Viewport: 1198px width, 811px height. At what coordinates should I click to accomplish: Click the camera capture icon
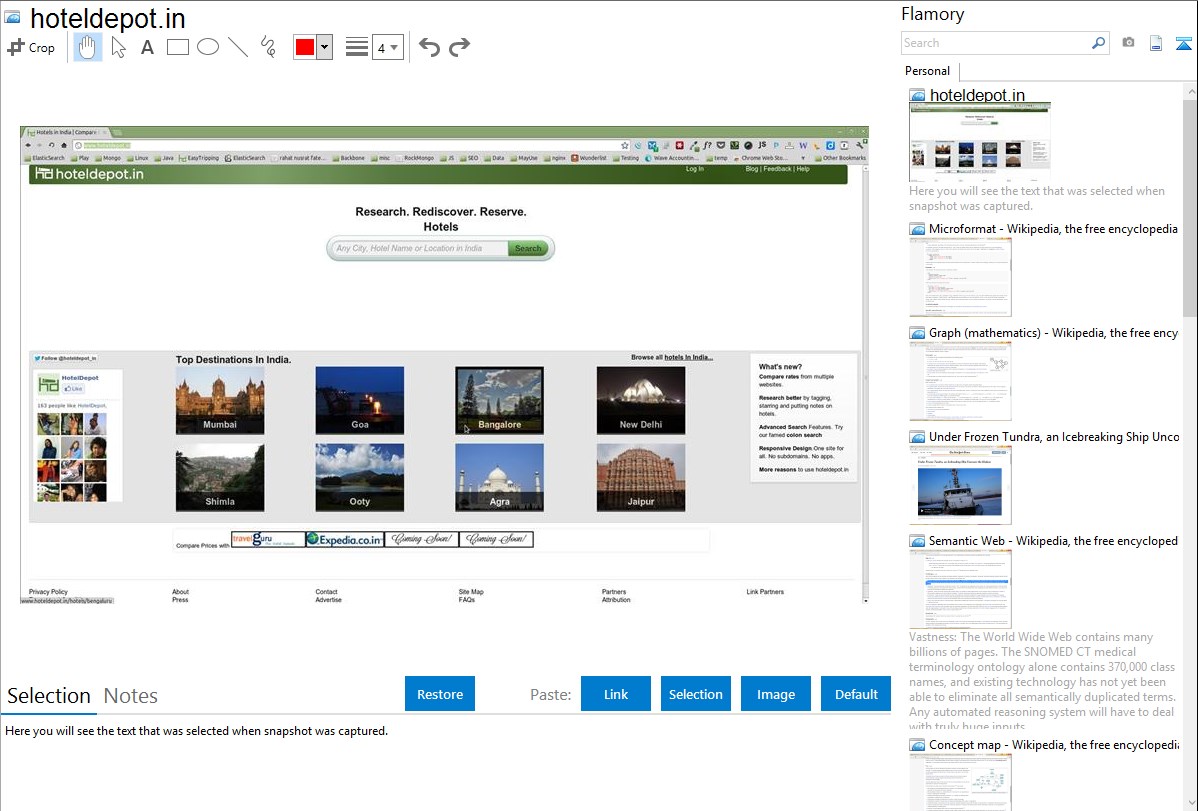1128,43
